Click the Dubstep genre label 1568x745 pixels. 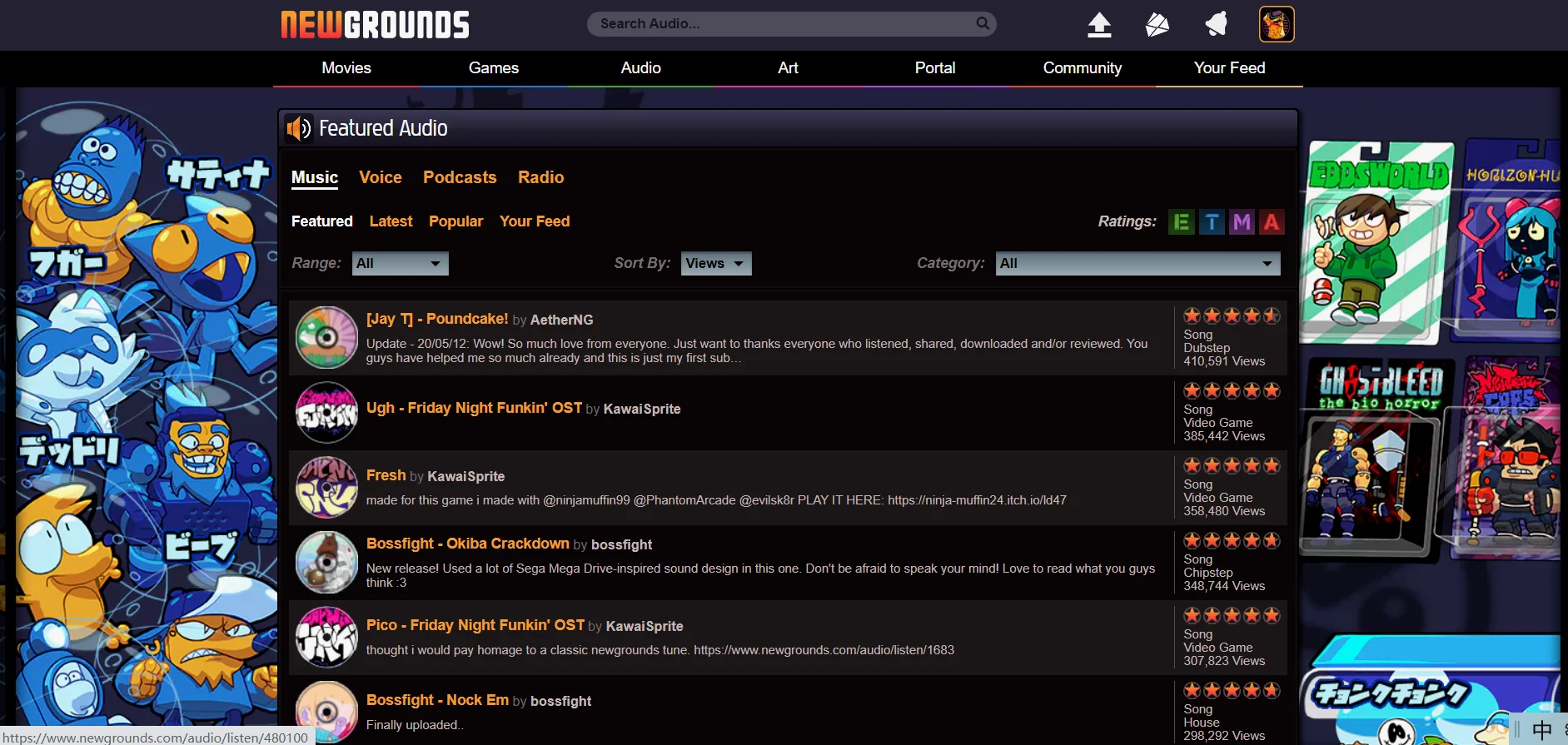(1207, 348)
